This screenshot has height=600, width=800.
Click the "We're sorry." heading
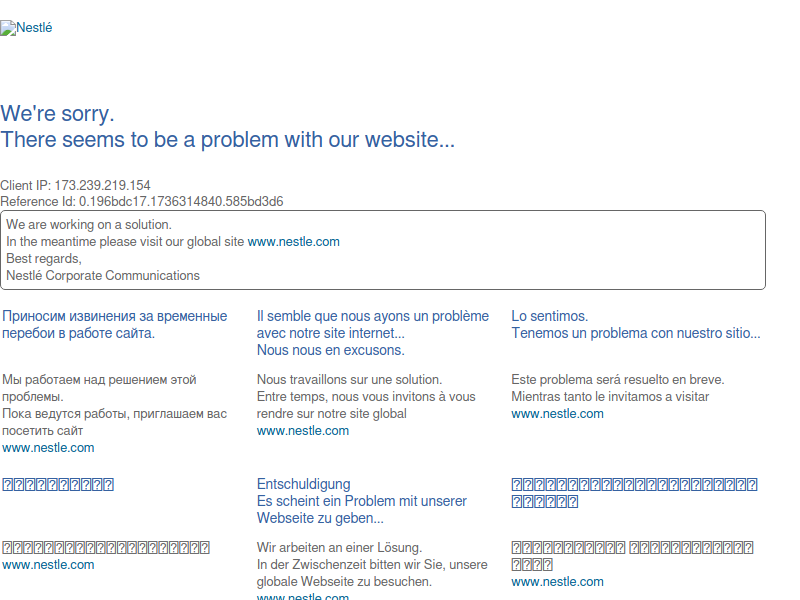click(x=57, y=113)
